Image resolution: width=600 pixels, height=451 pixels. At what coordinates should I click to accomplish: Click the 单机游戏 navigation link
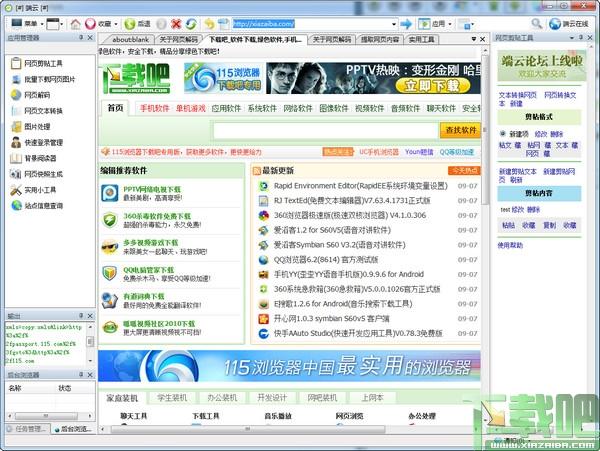pos(191,108)
